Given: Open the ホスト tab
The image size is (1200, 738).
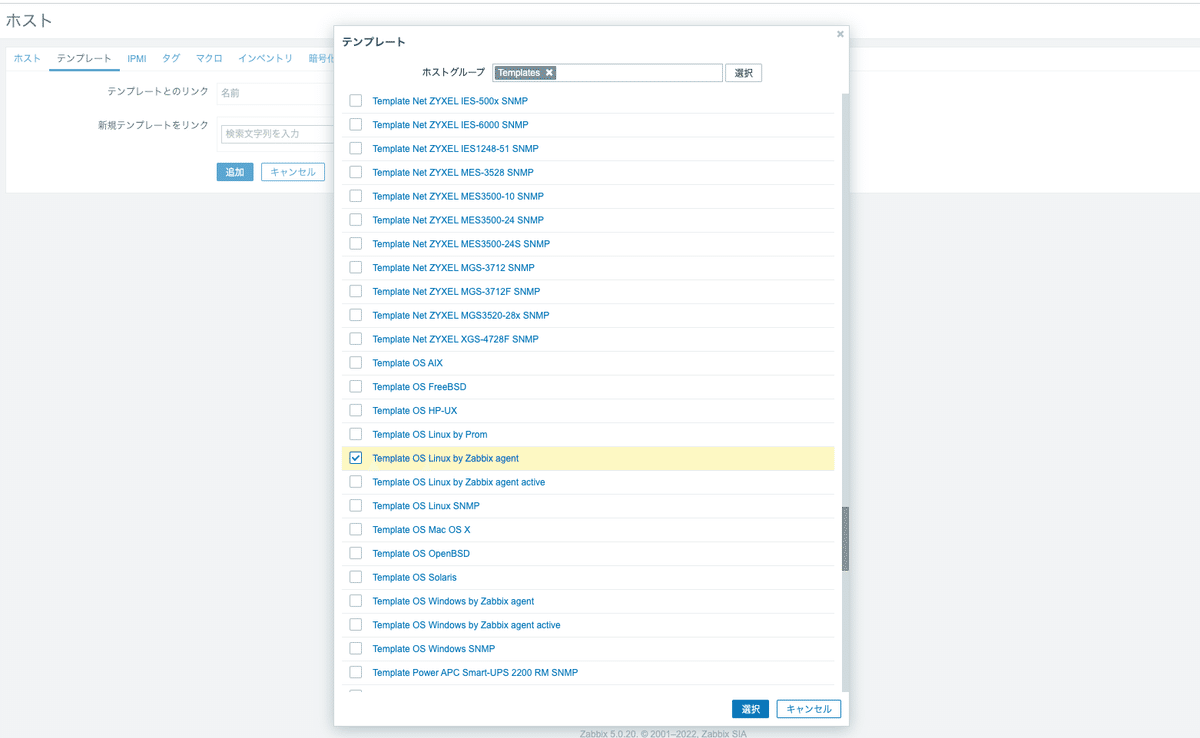Looking at the screenshot, I should coord(27,59).
